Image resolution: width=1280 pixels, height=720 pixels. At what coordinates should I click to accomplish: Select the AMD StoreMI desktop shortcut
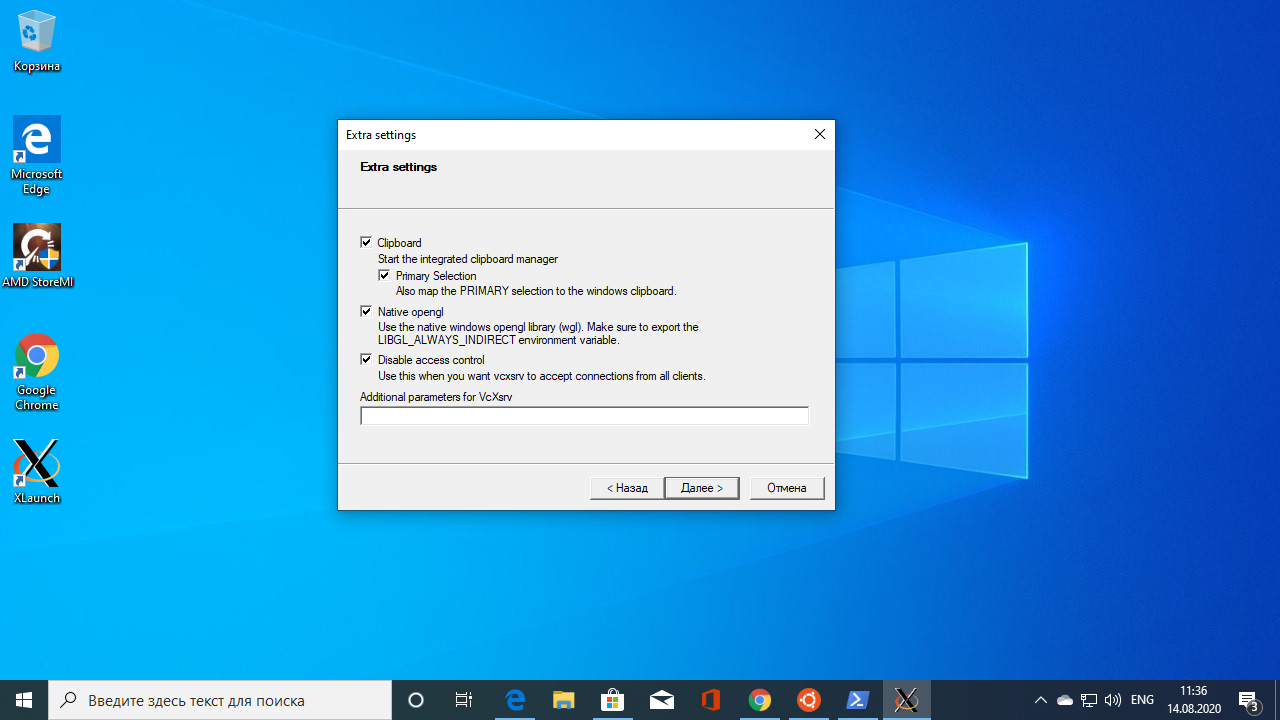coord(37,256)
